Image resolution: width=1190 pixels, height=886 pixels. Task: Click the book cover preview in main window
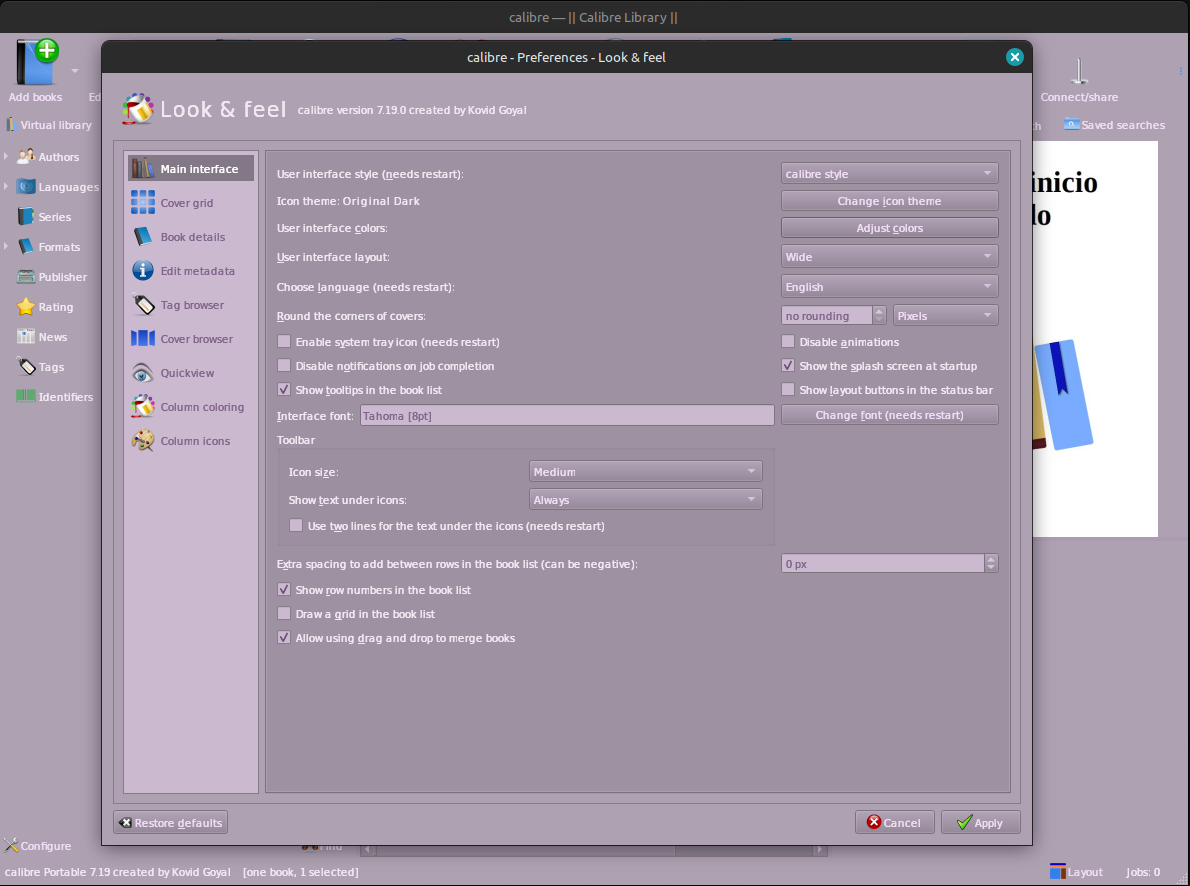point(1095,339)
